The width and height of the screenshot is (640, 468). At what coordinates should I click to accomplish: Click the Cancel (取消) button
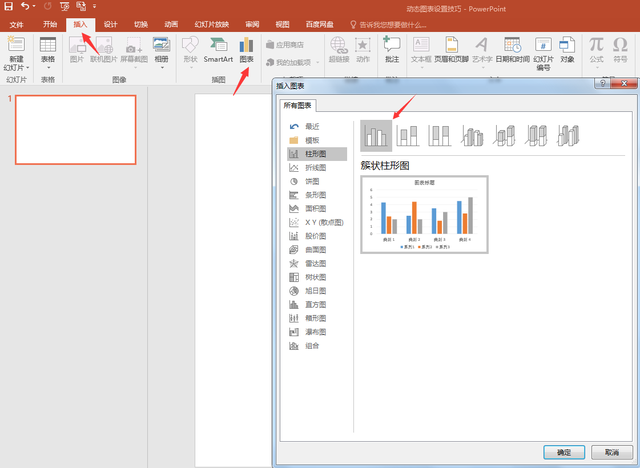(x=612, y=452)
